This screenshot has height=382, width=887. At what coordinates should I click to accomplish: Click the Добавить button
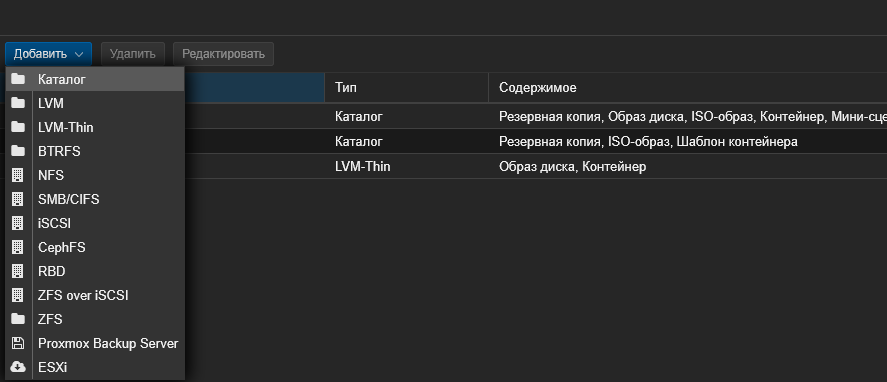pyautogui.click(x=49, y=54)
